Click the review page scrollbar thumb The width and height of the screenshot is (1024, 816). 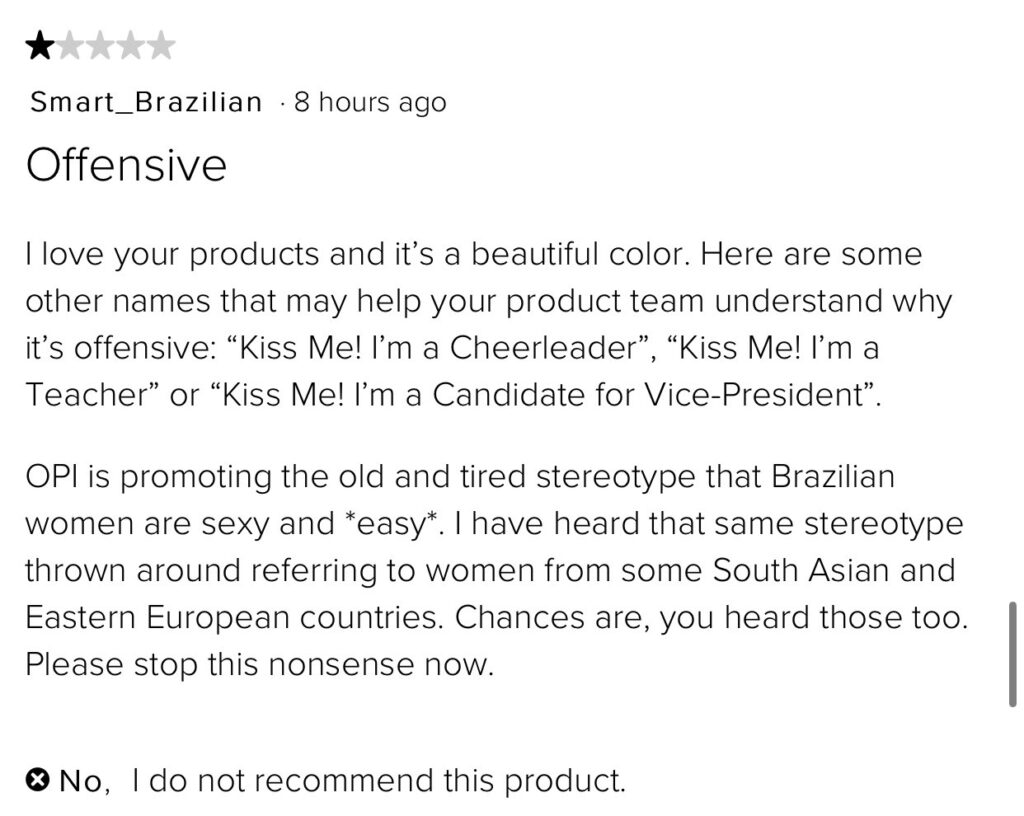pos(1012,654)
